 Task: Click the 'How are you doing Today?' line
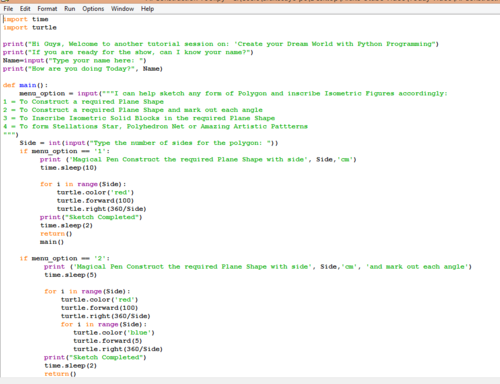[83, 69]
